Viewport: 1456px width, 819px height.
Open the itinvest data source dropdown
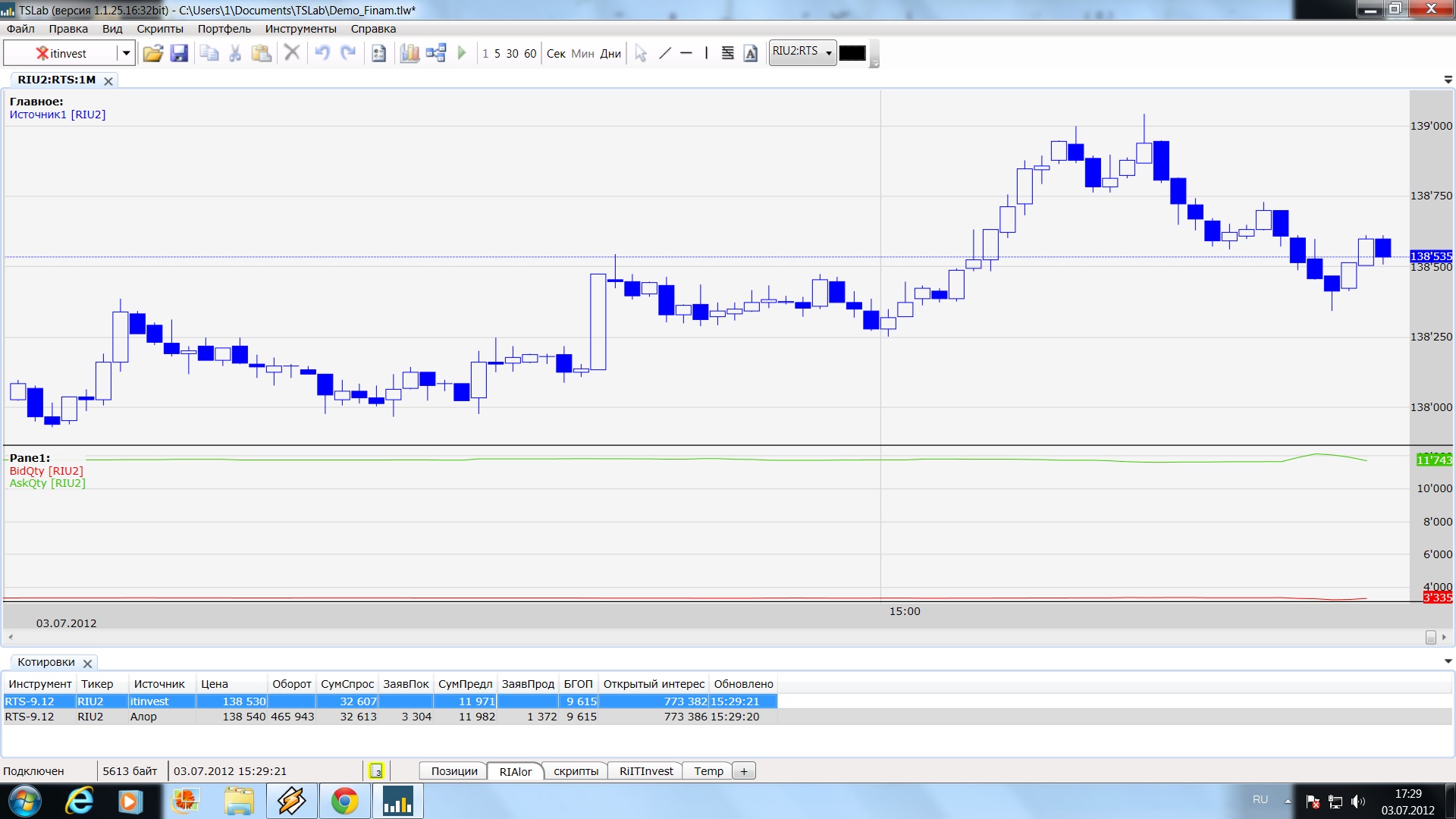[x=126, y=53]
